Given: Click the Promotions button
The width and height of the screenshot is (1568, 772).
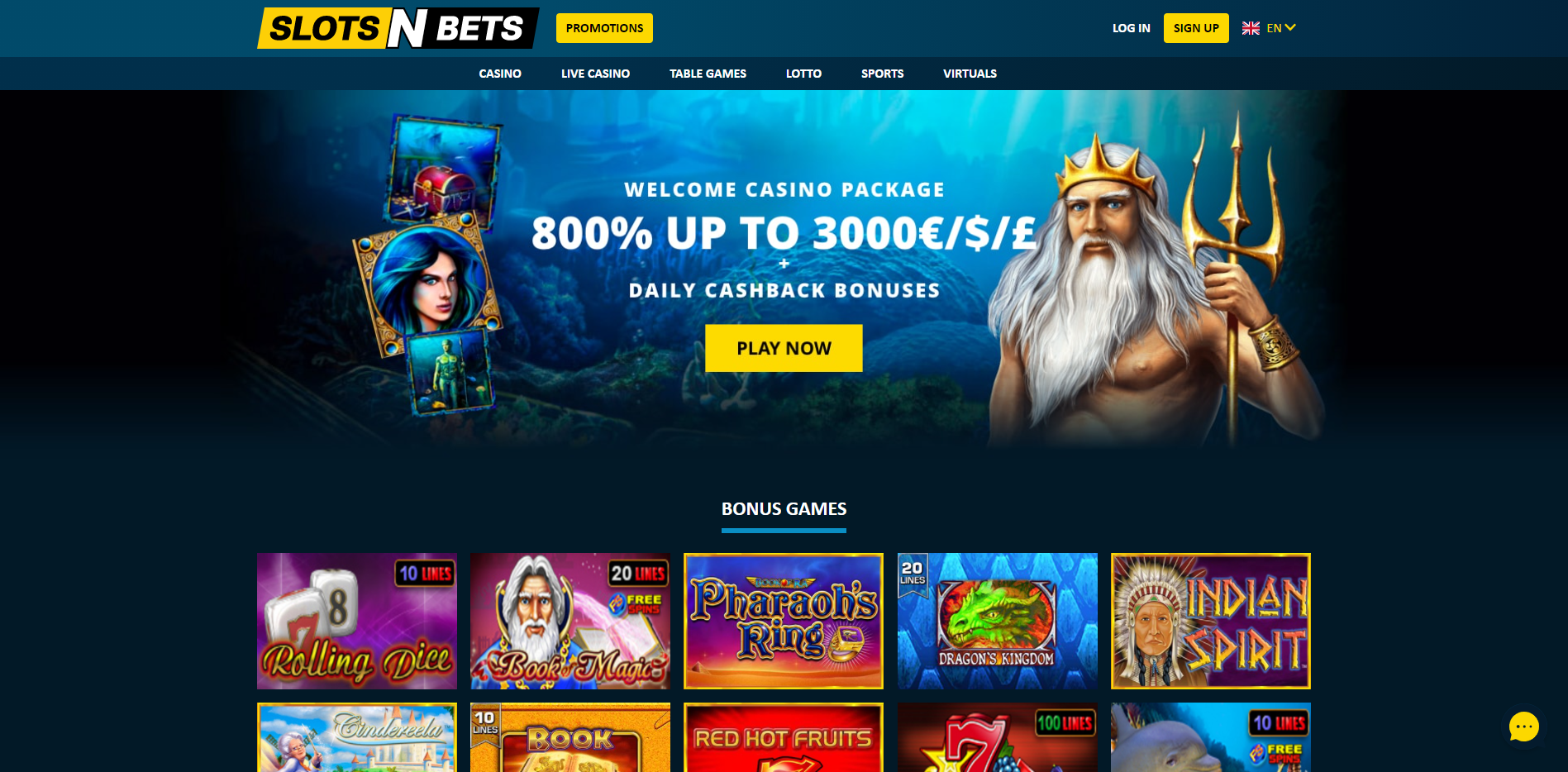Looking at the screenshot, I should point(604,28).
